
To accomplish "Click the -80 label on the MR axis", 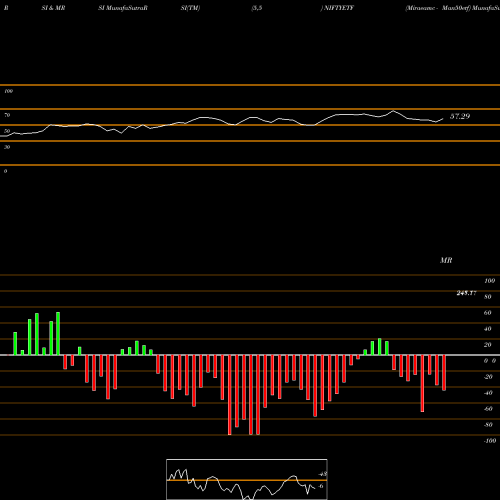I will tap(488, 425).
